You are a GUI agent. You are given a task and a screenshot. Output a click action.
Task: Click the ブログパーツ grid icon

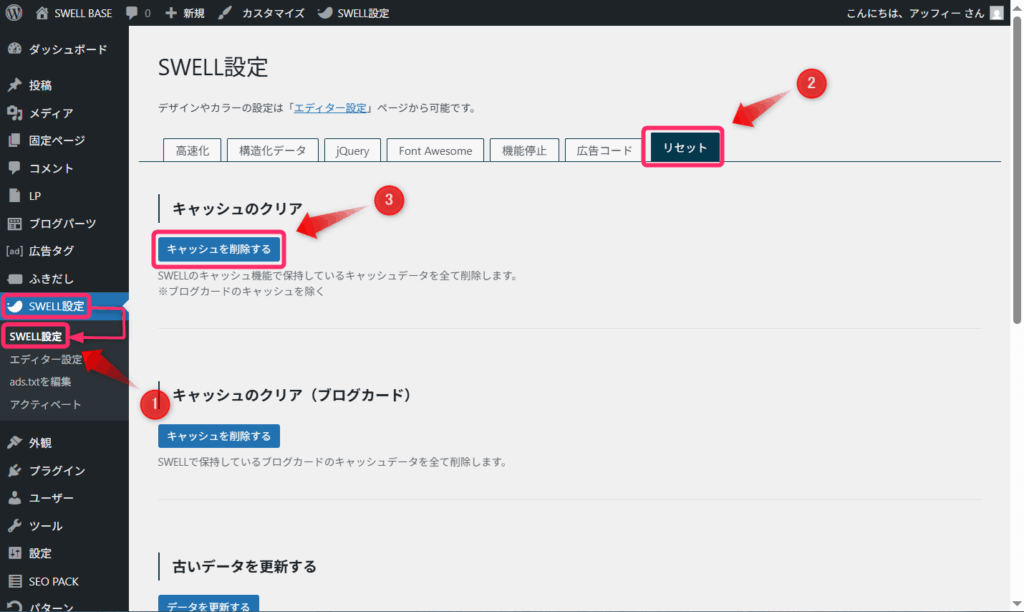click(x=14, y=223)
